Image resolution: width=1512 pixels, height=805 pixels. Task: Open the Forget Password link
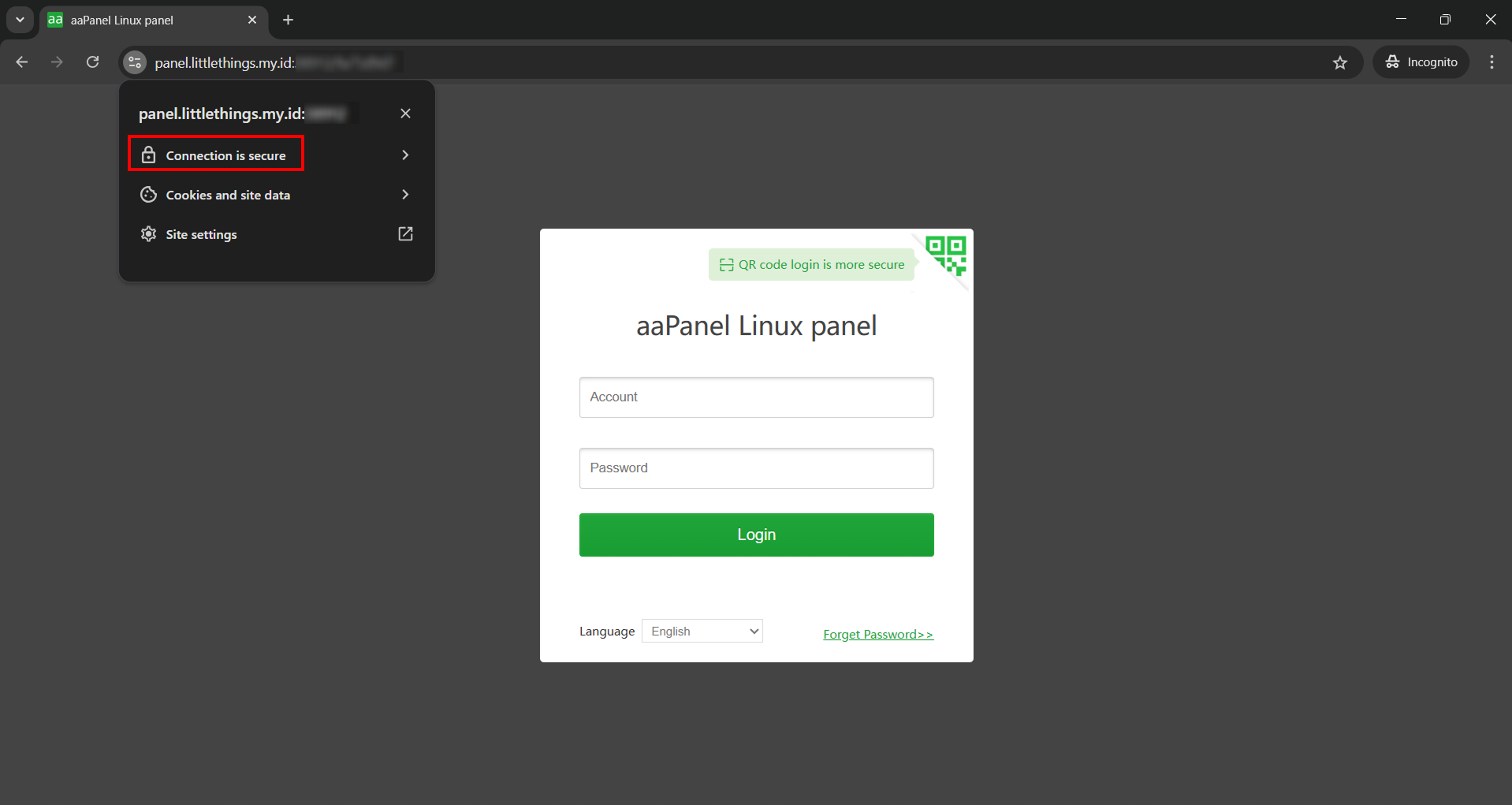pyautogui.click(x=878, y=634)
